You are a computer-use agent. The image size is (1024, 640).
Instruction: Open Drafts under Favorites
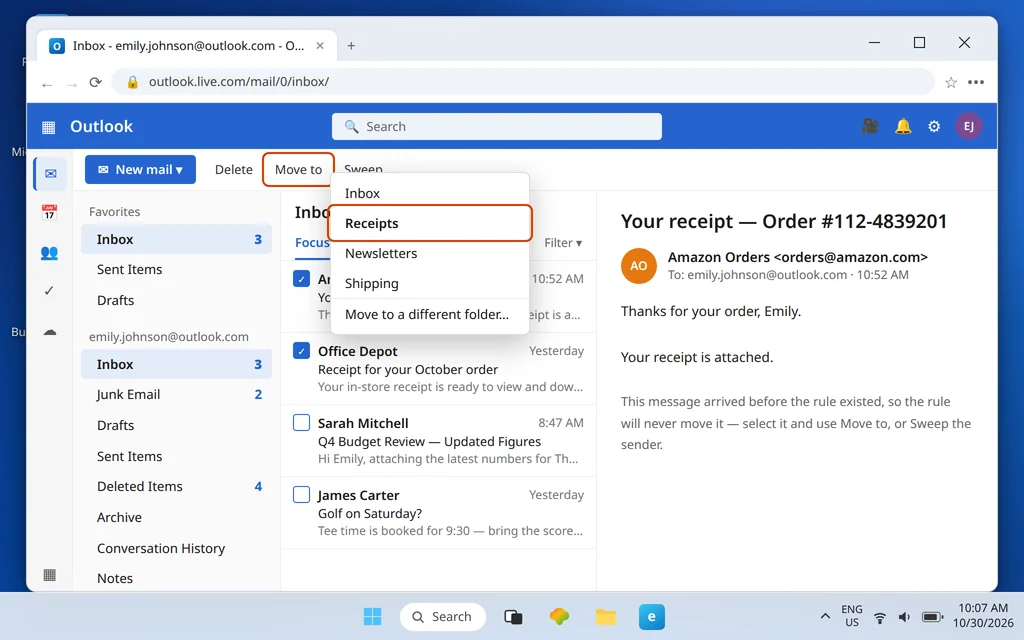[x=176, y=300]
